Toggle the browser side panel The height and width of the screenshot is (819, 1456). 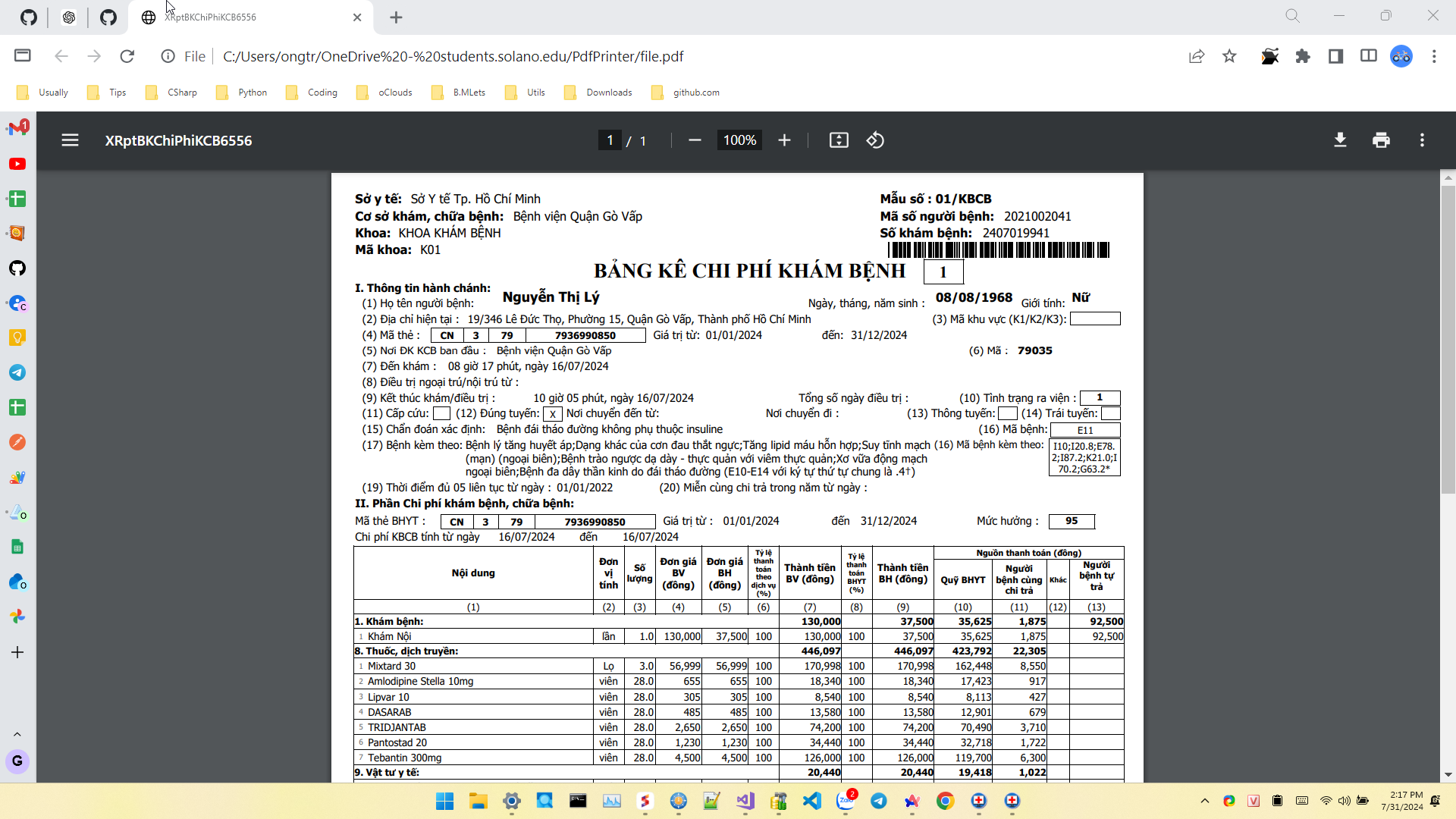(1335, 56)
